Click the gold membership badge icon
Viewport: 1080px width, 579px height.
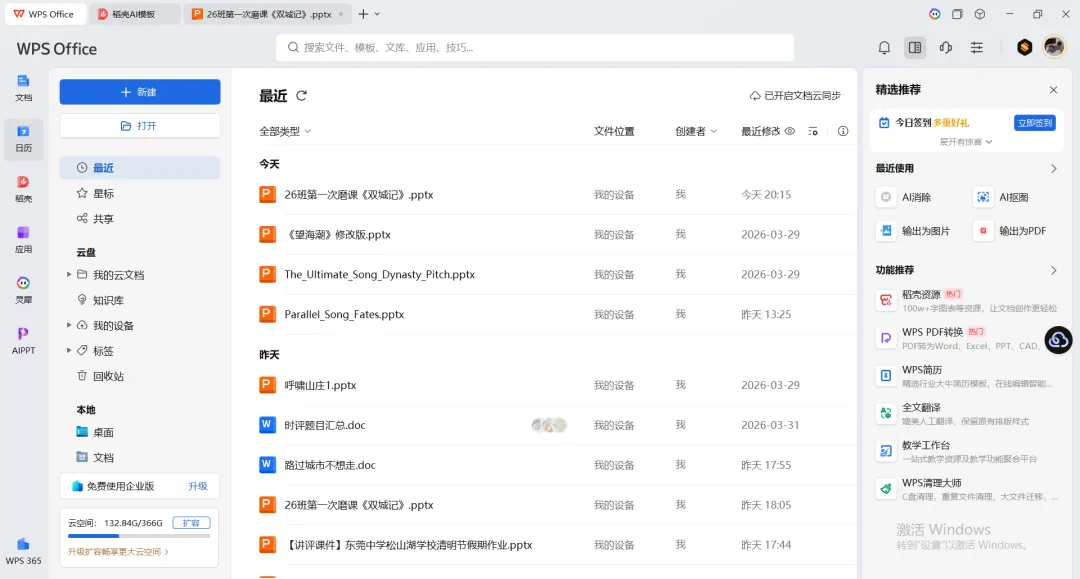(x=1024, y=47)
